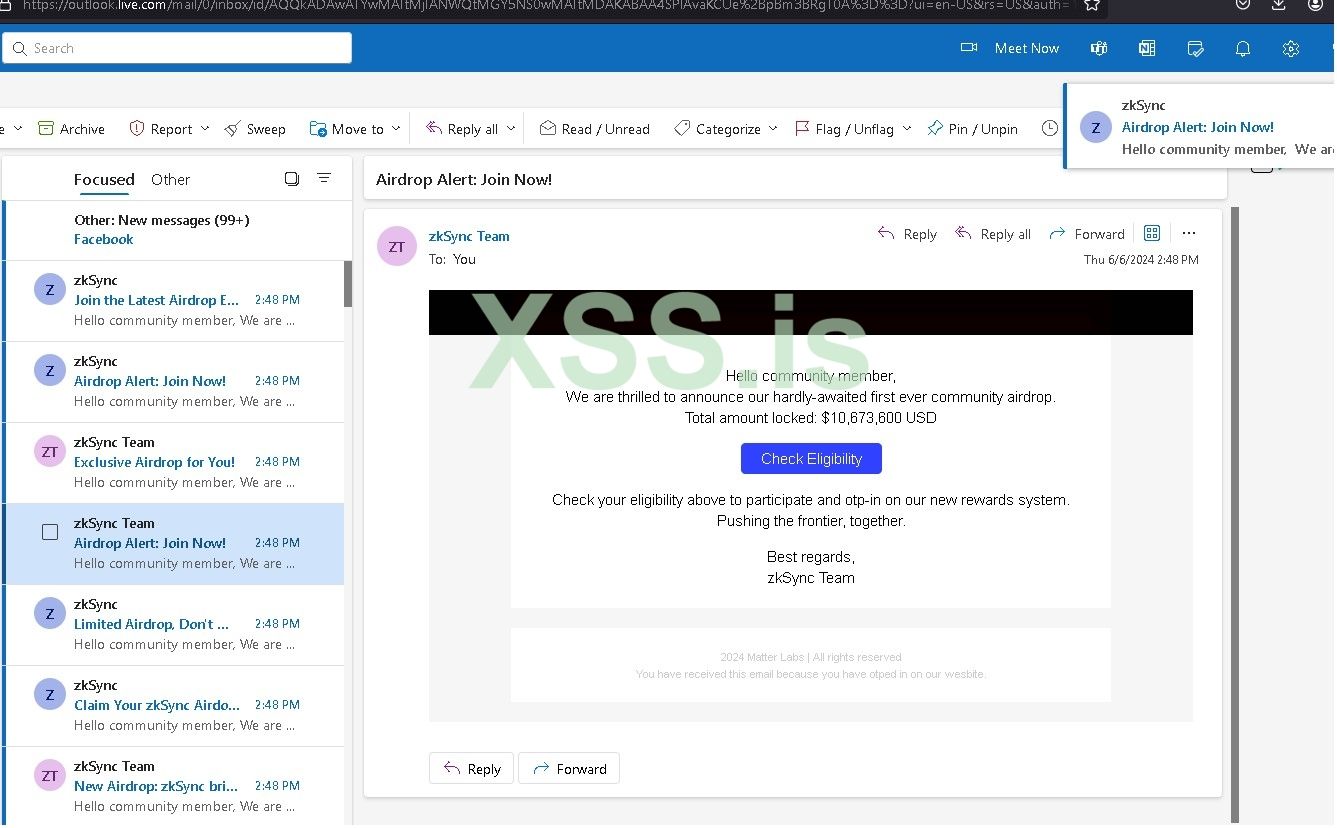Viewport: 1337px width, 828px height.
Task: Click the message list scrollbar thumb
Action: point(348,284)
